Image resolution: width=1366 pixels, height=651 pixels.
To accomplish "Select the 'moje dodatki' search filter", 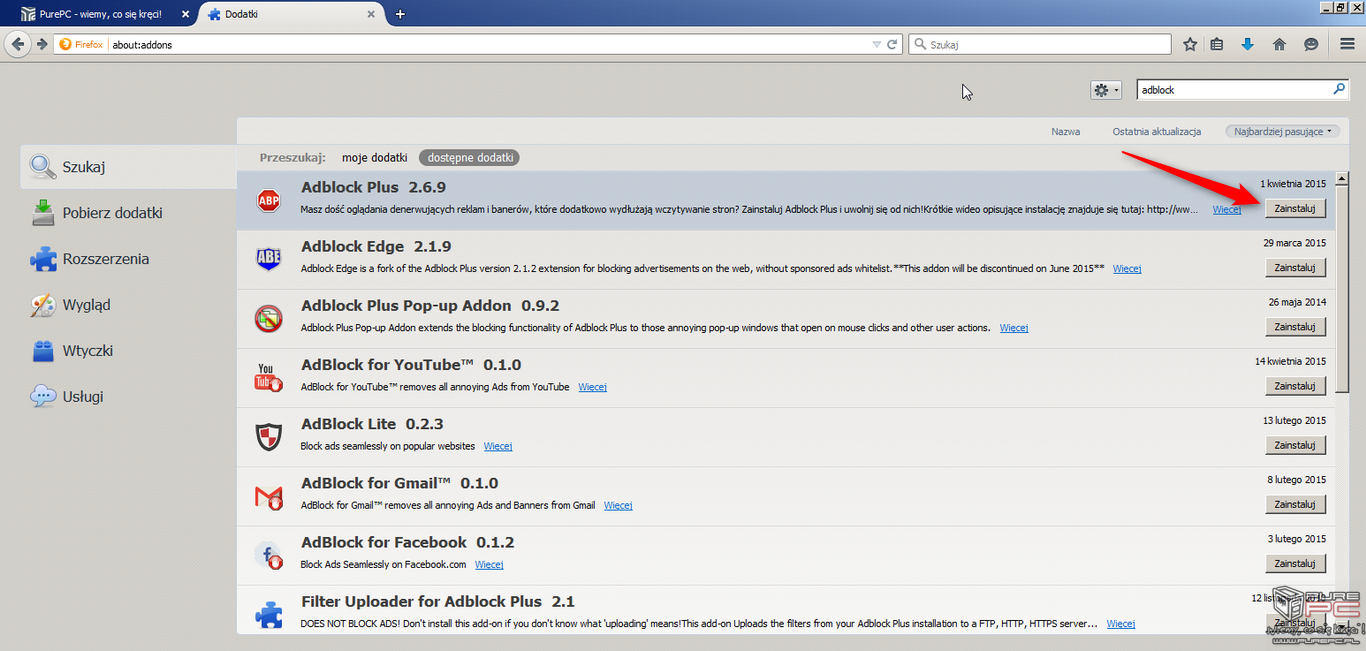I will point(374,158).
